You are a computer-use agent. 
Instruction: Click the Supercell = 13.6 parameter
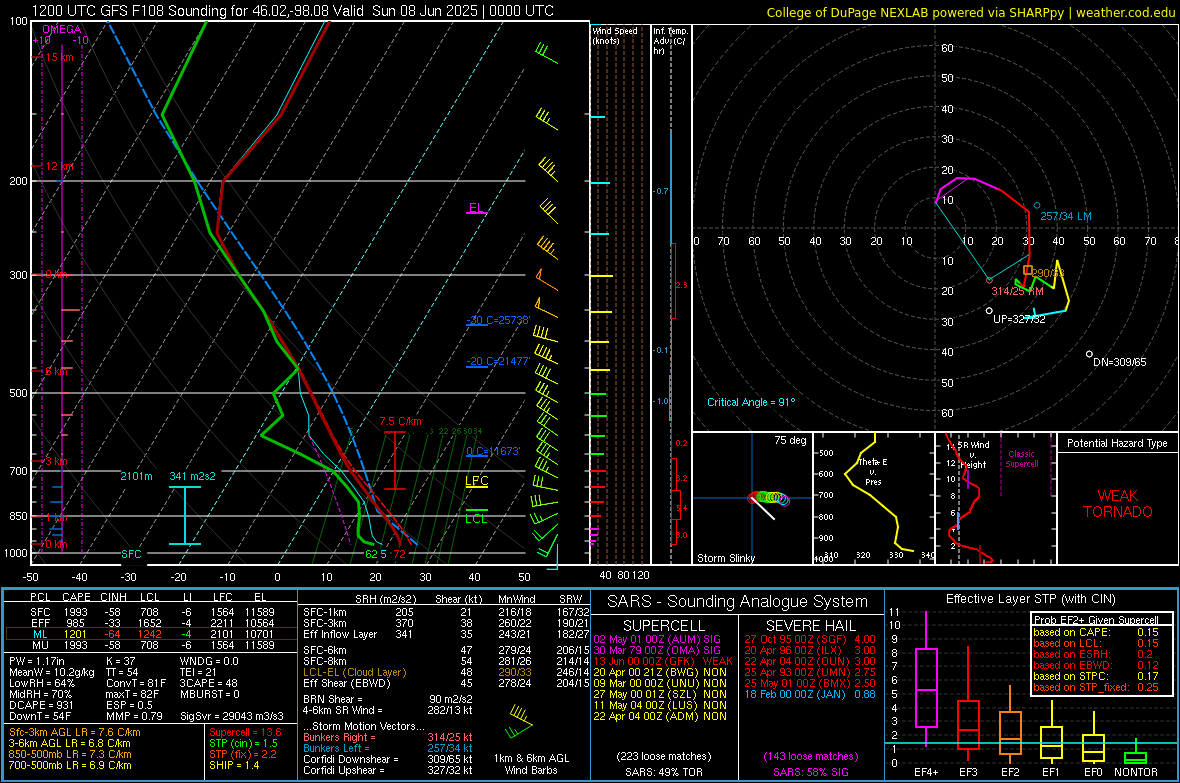tap(245, 733)
